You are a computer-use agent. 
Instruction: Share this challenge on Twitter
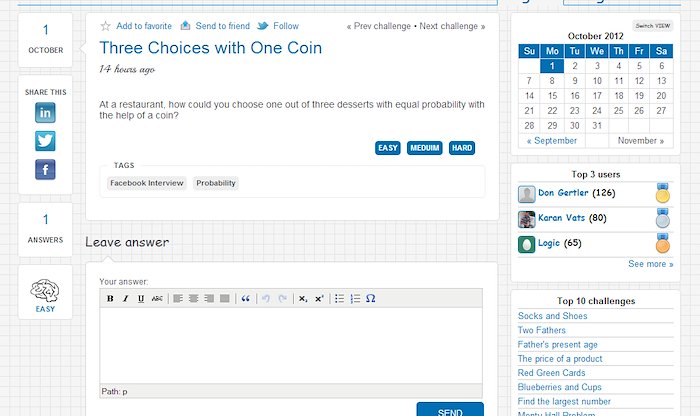point(45,141)
